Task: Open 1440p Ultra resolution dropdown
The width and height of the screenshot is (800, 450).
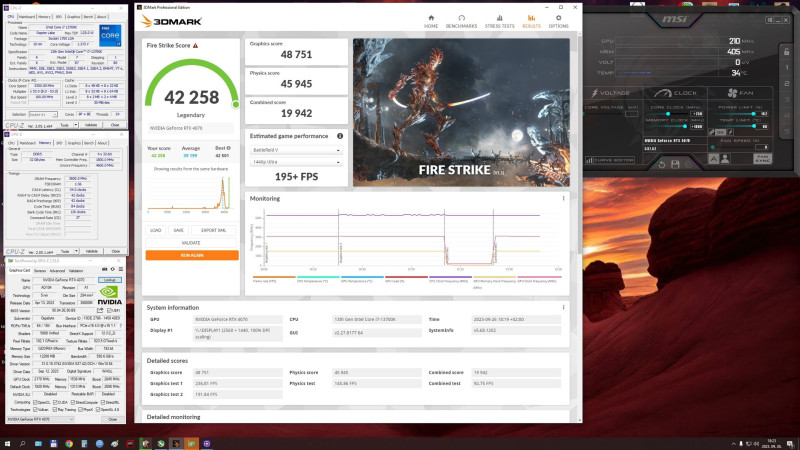Action: [x=296, y=162]
